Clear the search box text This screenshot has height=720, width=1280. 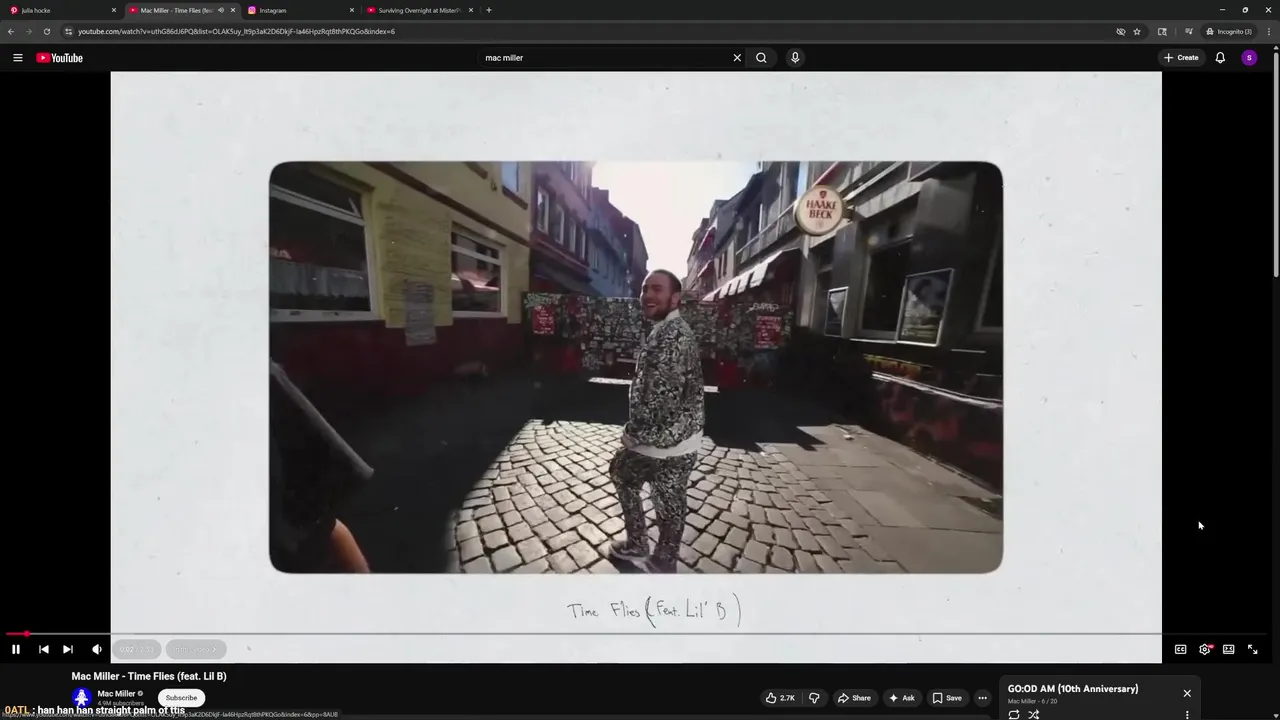pyautogui.click(x=737, y=58)
